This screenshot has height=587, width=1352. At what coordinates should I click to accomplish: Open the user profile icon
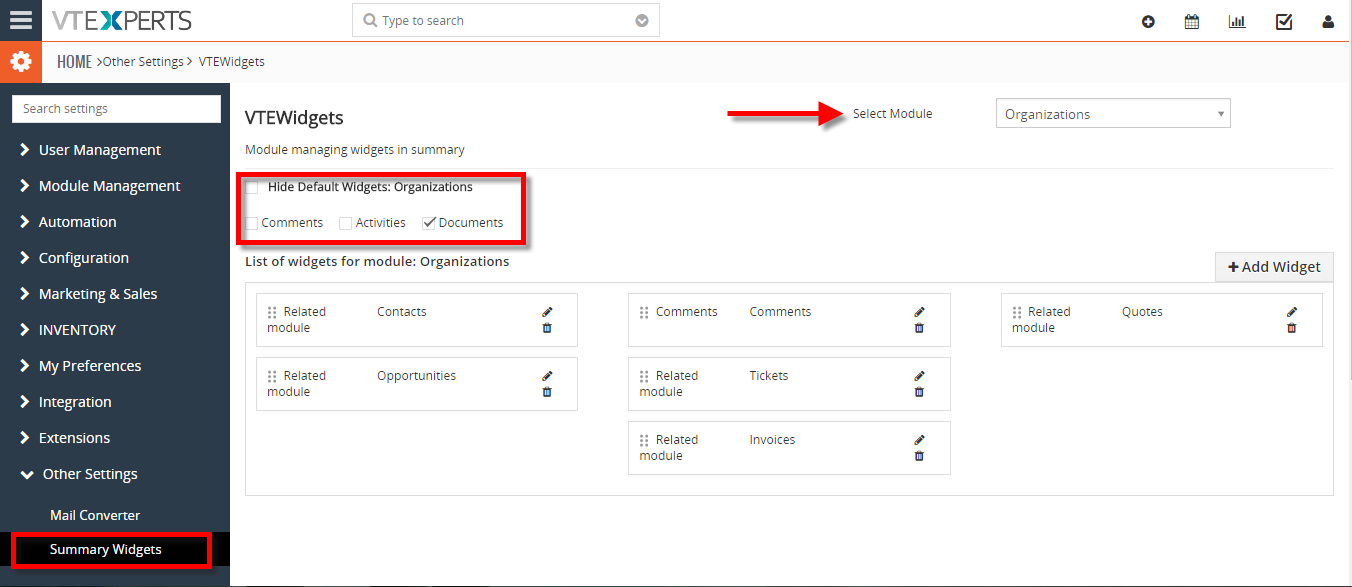click(1328, 21)
